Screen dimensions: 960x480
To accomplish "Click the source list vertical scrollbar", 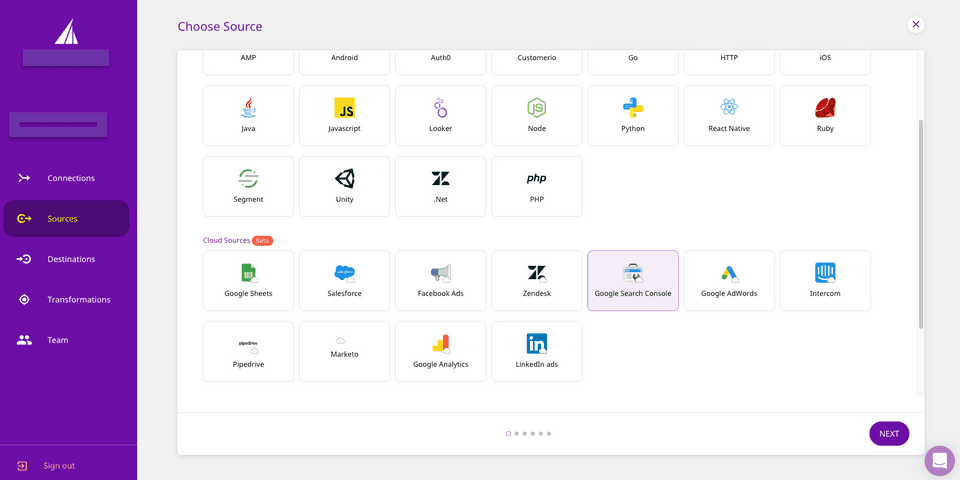I will tap(920, 225).
